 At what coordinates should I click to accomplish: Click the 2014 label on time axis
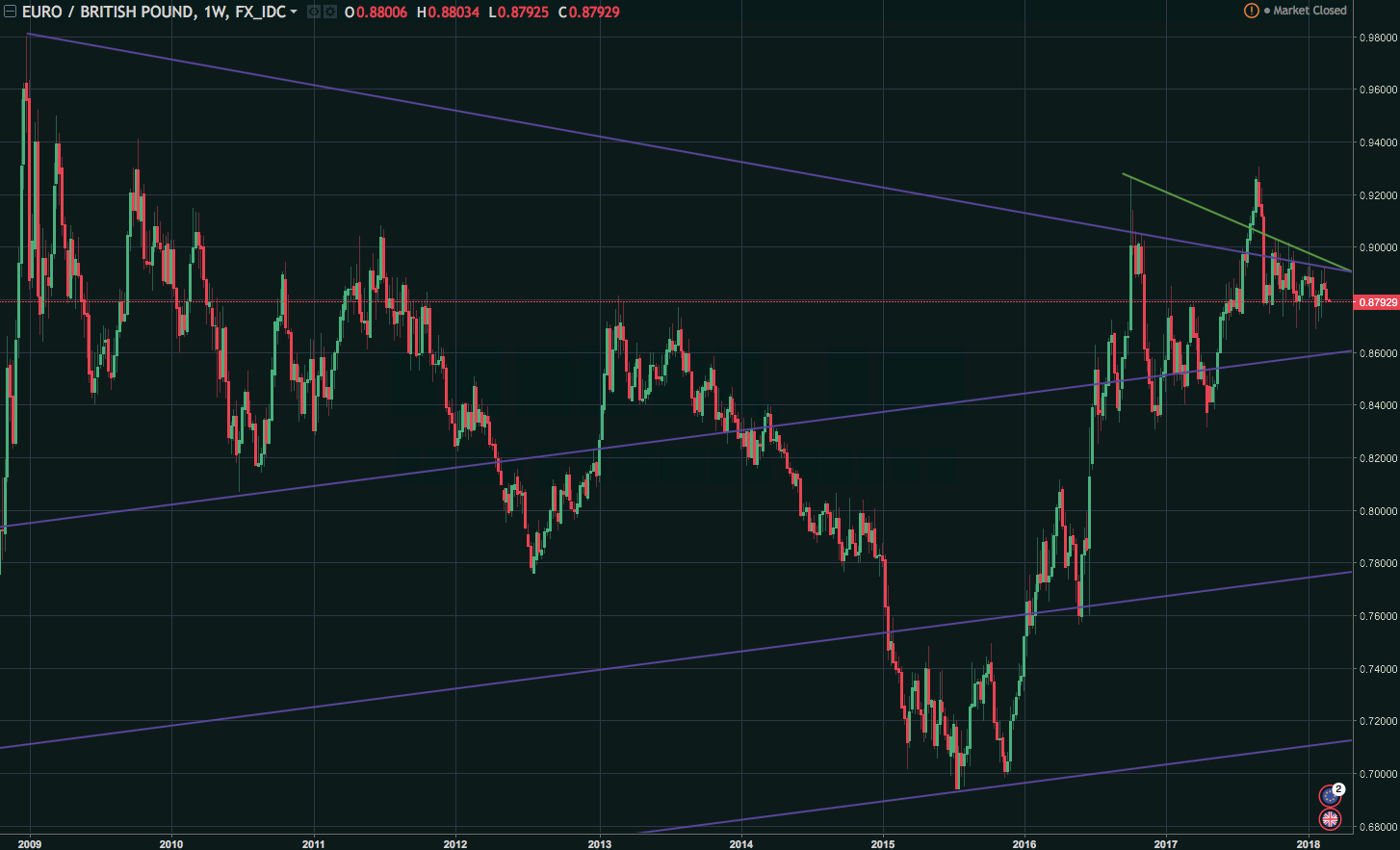(x=741, y=843)
